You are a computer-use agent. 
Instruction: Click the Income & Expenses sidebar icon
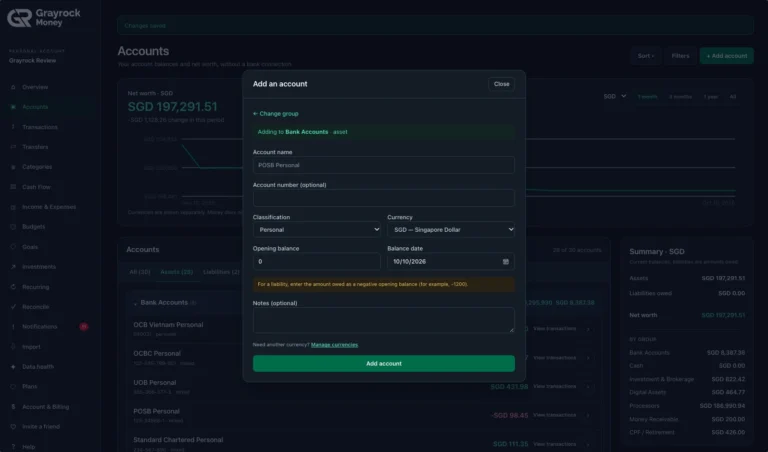click(13, 207)
